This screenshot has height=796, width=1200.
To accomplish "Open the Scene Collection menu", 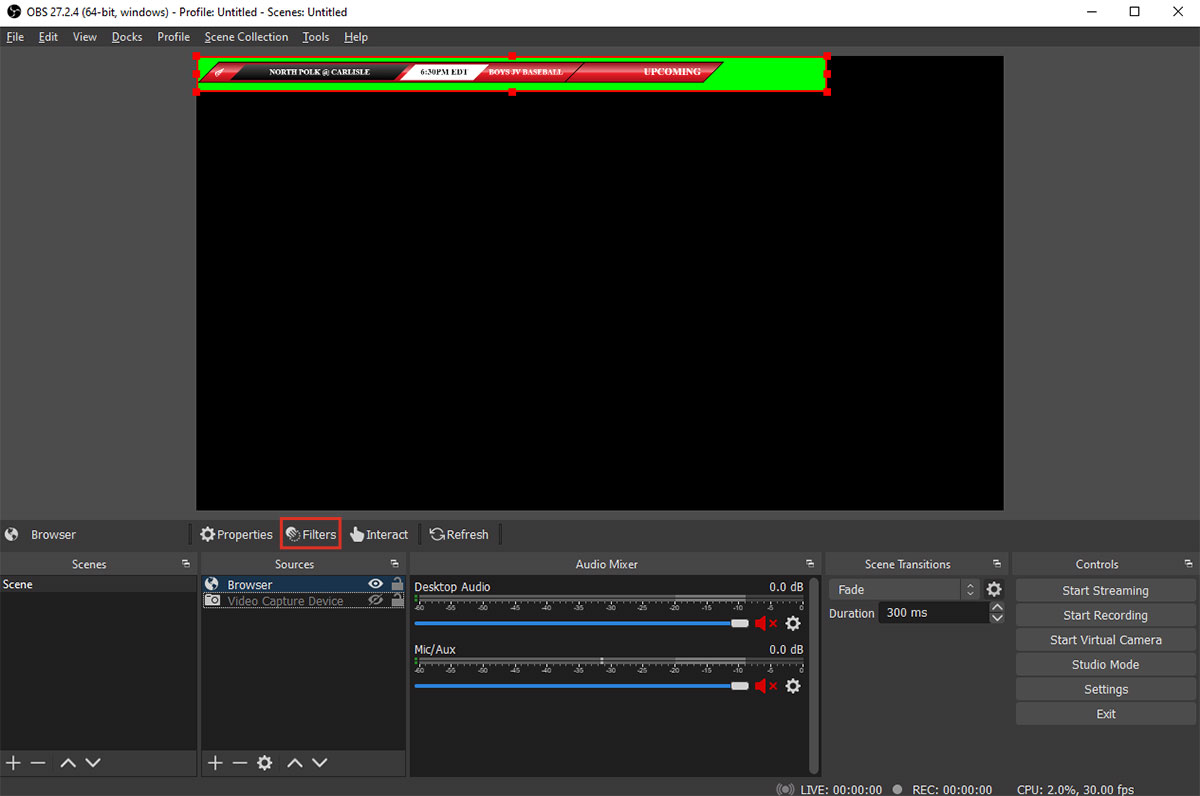I will point(246,37).
